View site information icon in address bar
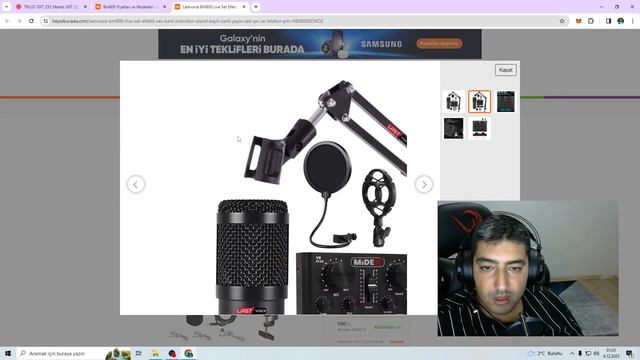 (46, 21)
